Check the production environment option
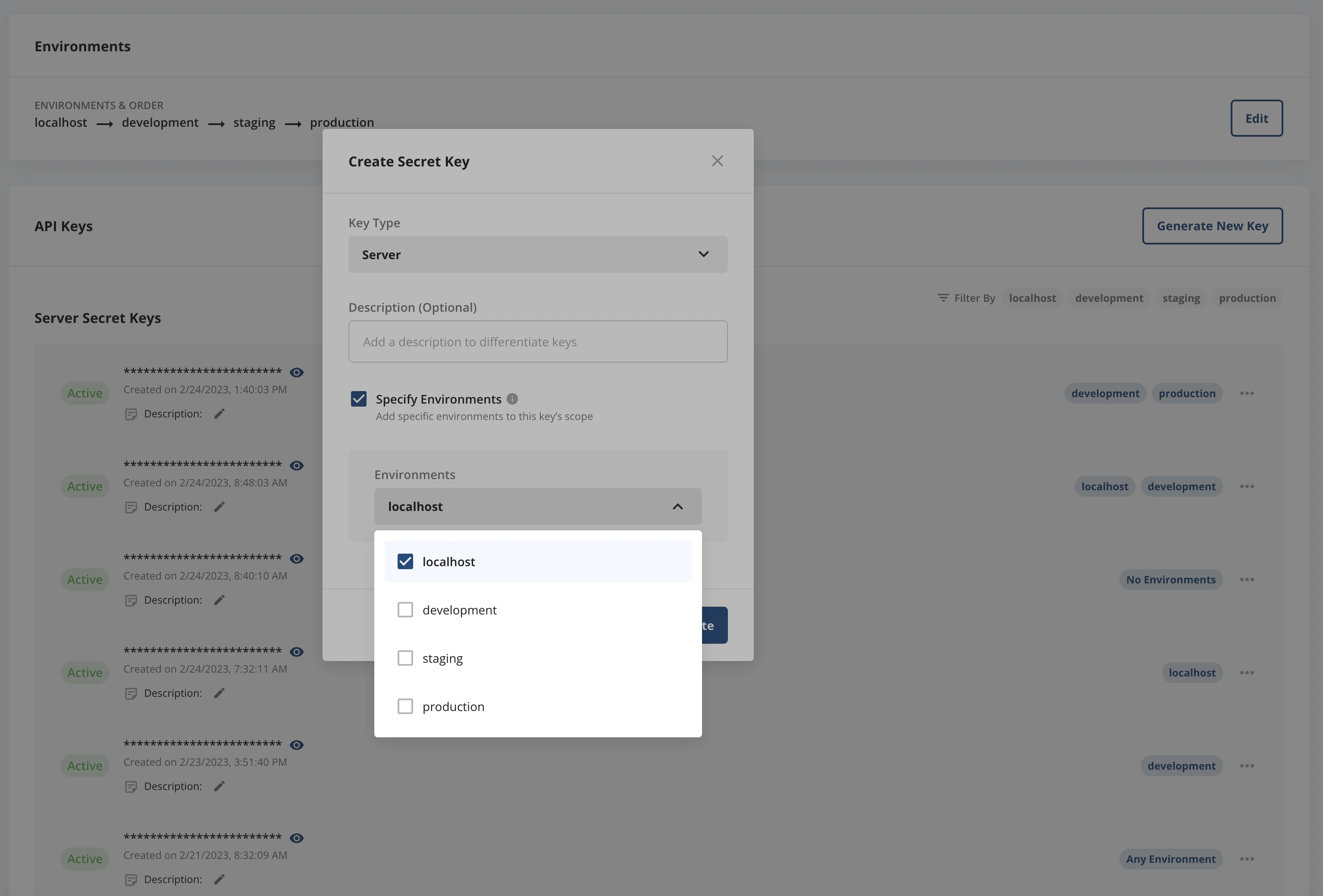This screenshot has width=1323, height=896. tap(405, 706)
